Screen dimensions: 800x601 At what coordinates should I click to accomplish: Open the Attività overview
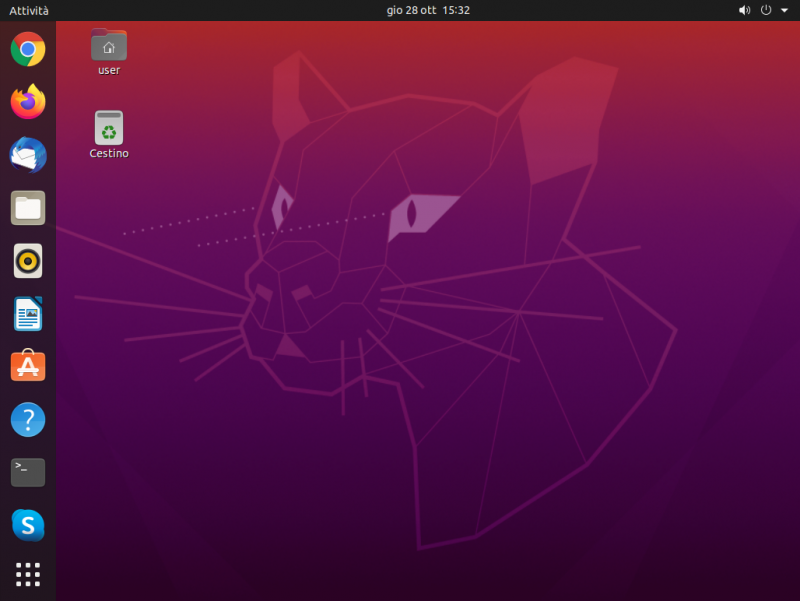[x=29, y=11]
